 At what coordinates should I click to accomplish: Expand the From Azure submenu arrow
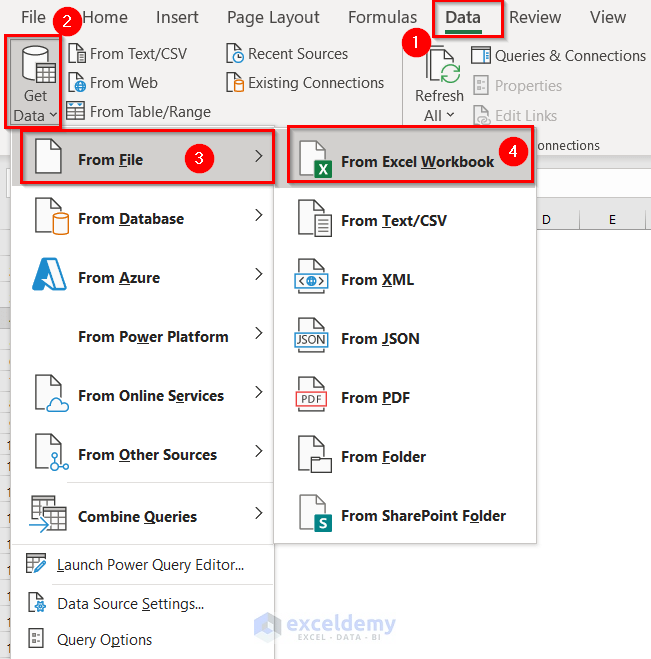pyautogui.click(x=258, y=274)
